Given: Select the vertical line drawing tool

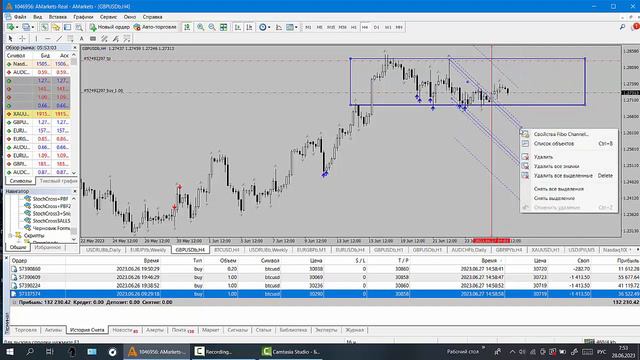Looking at the screenshot, I should tap(36, 38).
